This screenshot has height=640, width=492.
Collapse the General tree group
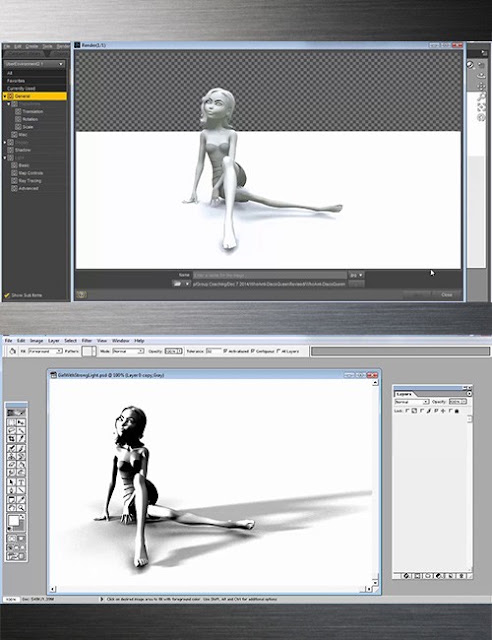[x=5, y=96]
